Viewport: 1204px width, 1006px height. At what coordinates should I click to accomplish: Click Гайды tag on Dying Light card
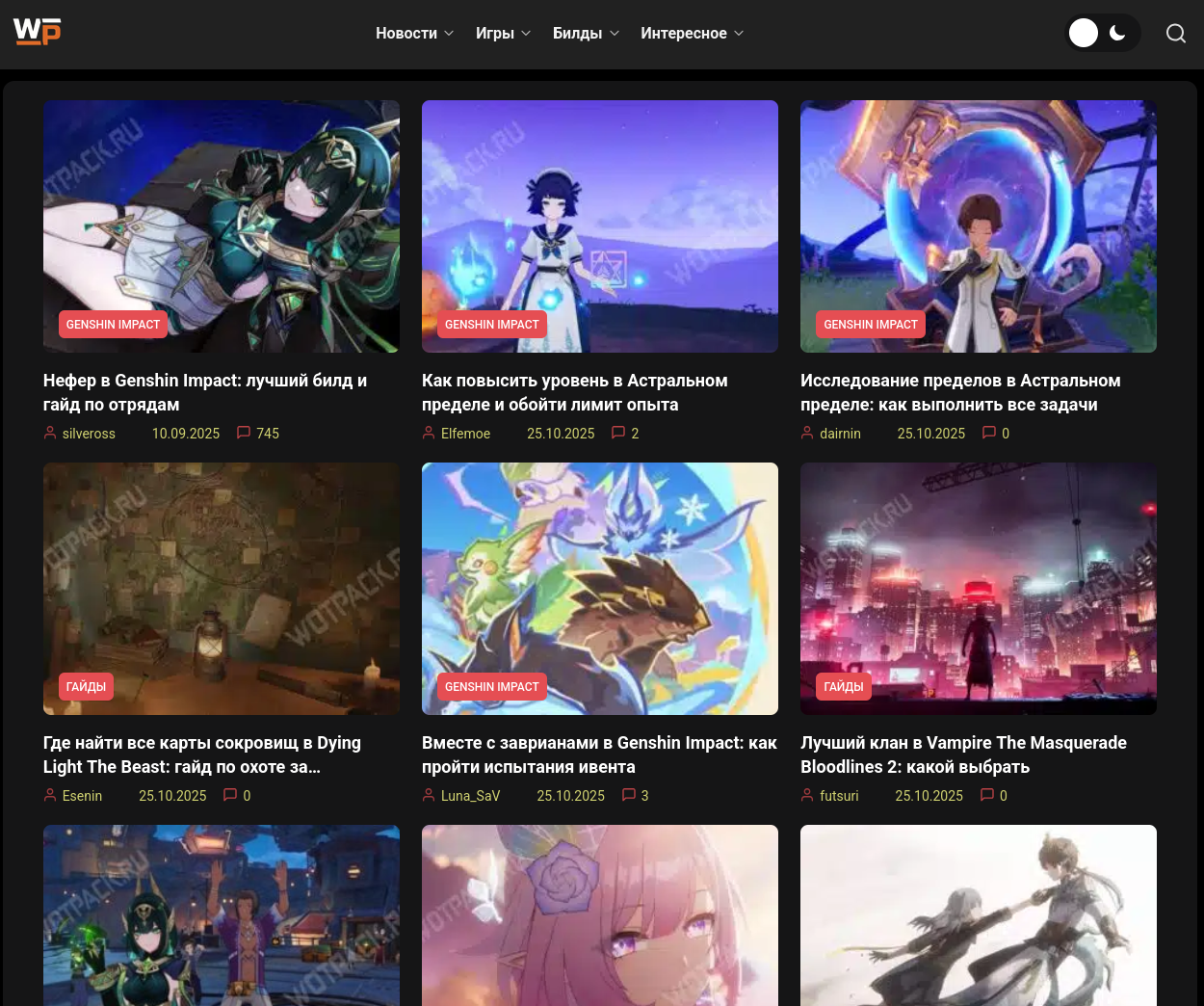click(86, 687)
